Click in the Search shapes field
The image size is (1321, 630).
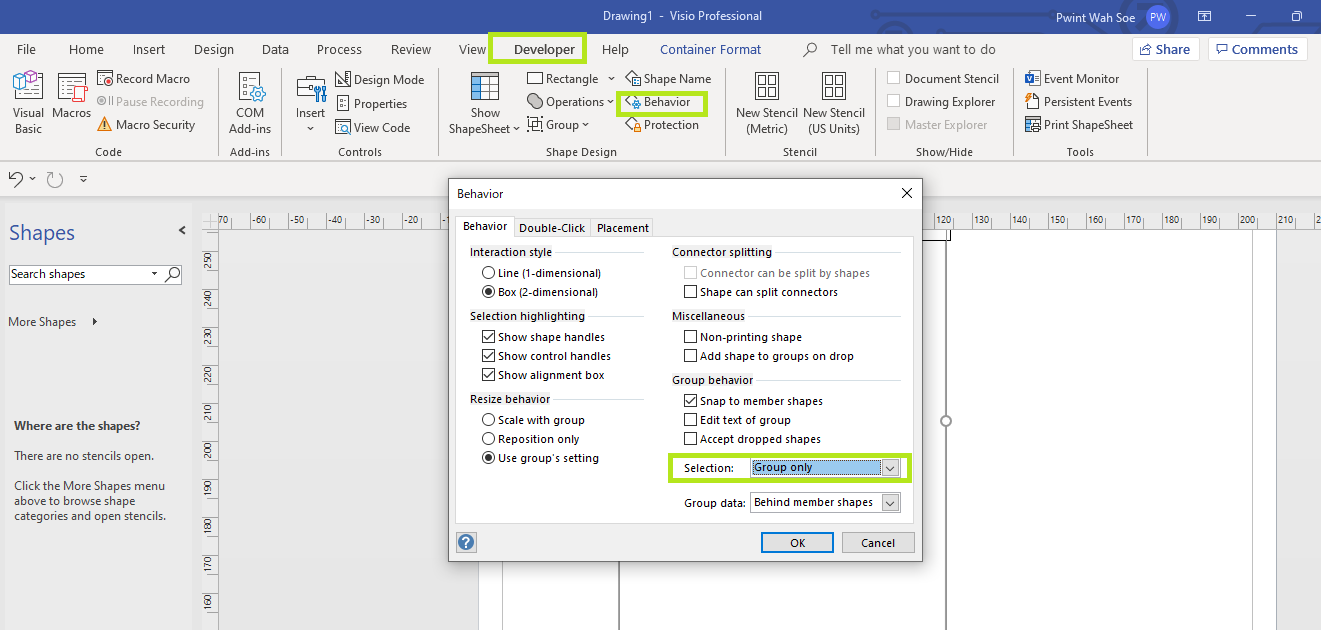85,273
